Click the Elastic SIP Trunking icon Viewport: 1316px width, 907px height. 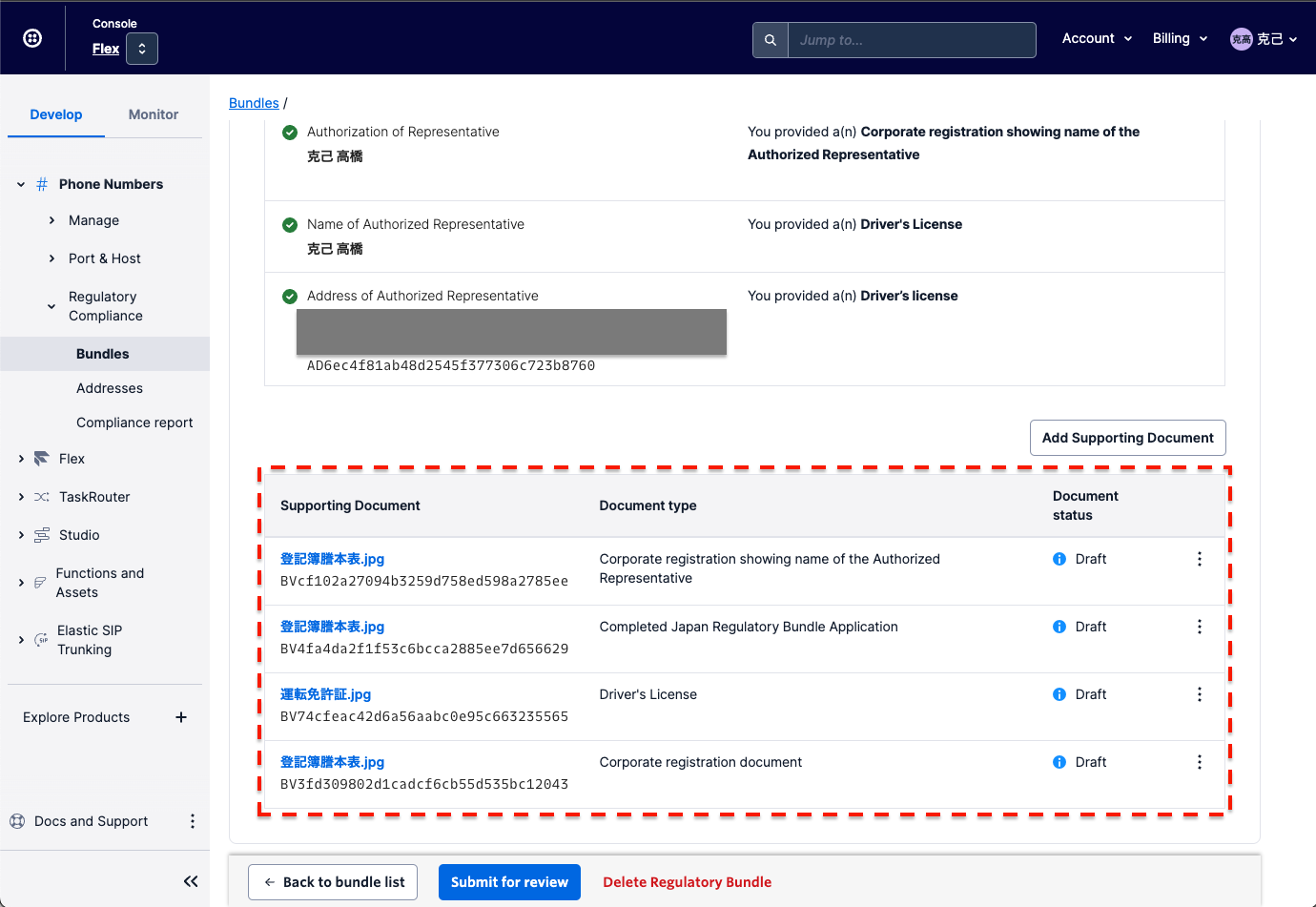41,640
